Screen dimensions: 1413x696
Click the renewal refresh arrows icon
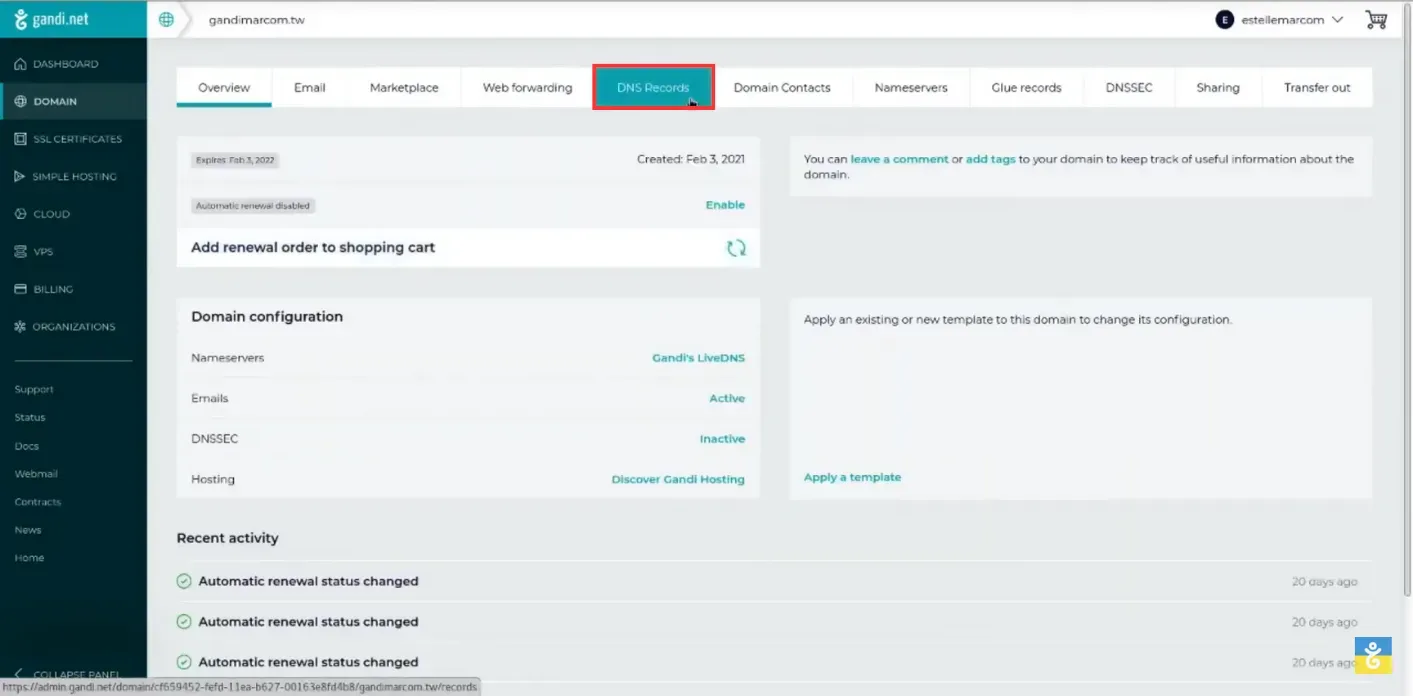736,248
